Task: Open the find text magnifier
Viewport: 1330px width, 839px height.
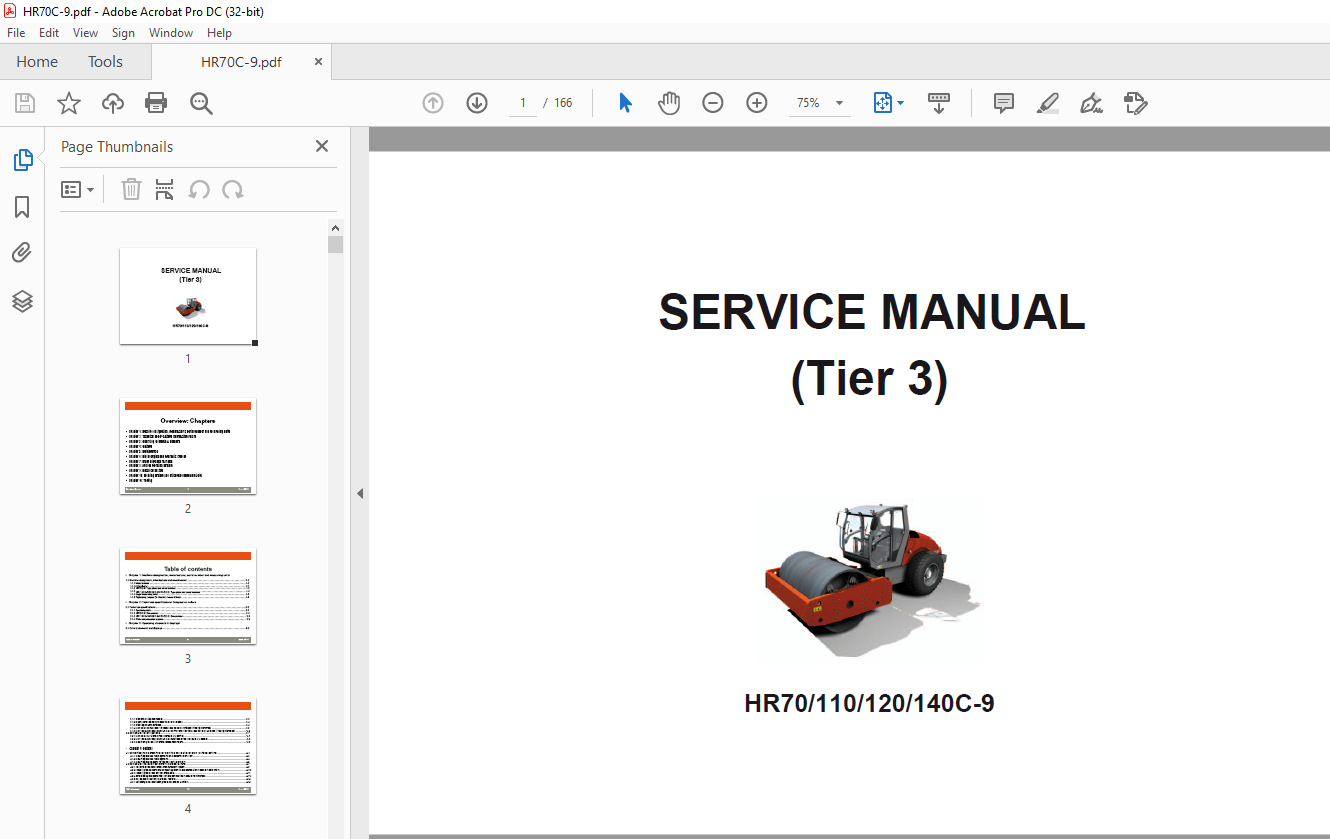Action: point(201,103)
